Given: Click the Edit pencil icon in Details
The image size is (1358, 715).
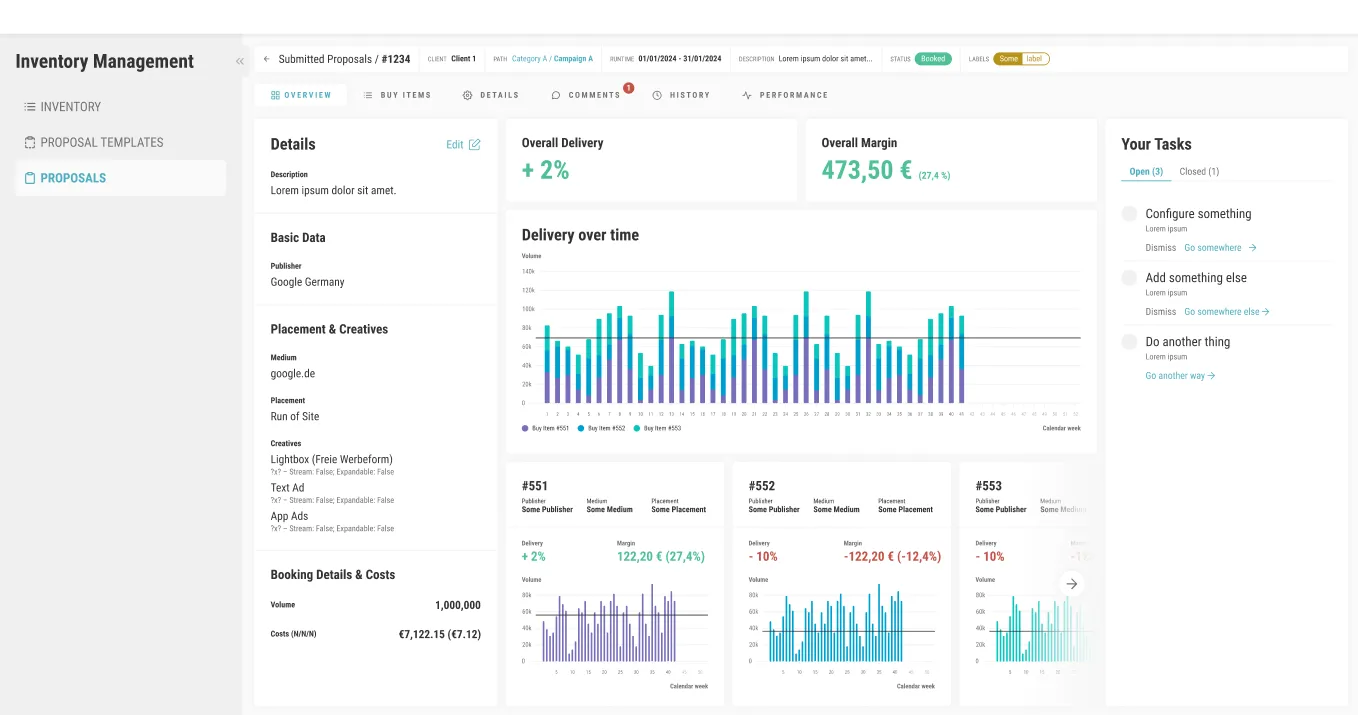Looking at the screenshot, I should [475, 144].
